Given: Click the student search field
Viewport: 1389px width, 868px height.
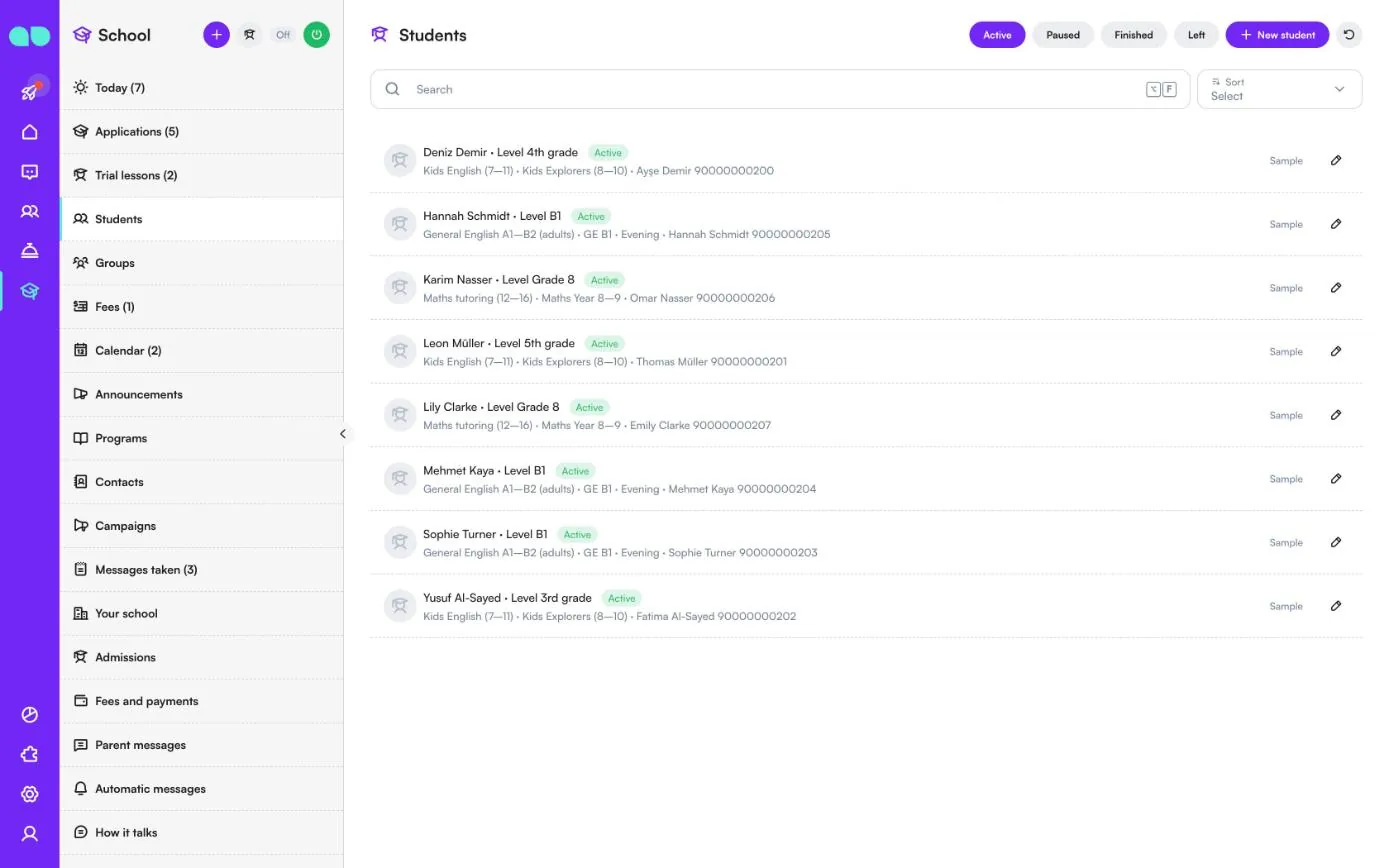Looking at the screenshot, I should [x=780, y=89].
